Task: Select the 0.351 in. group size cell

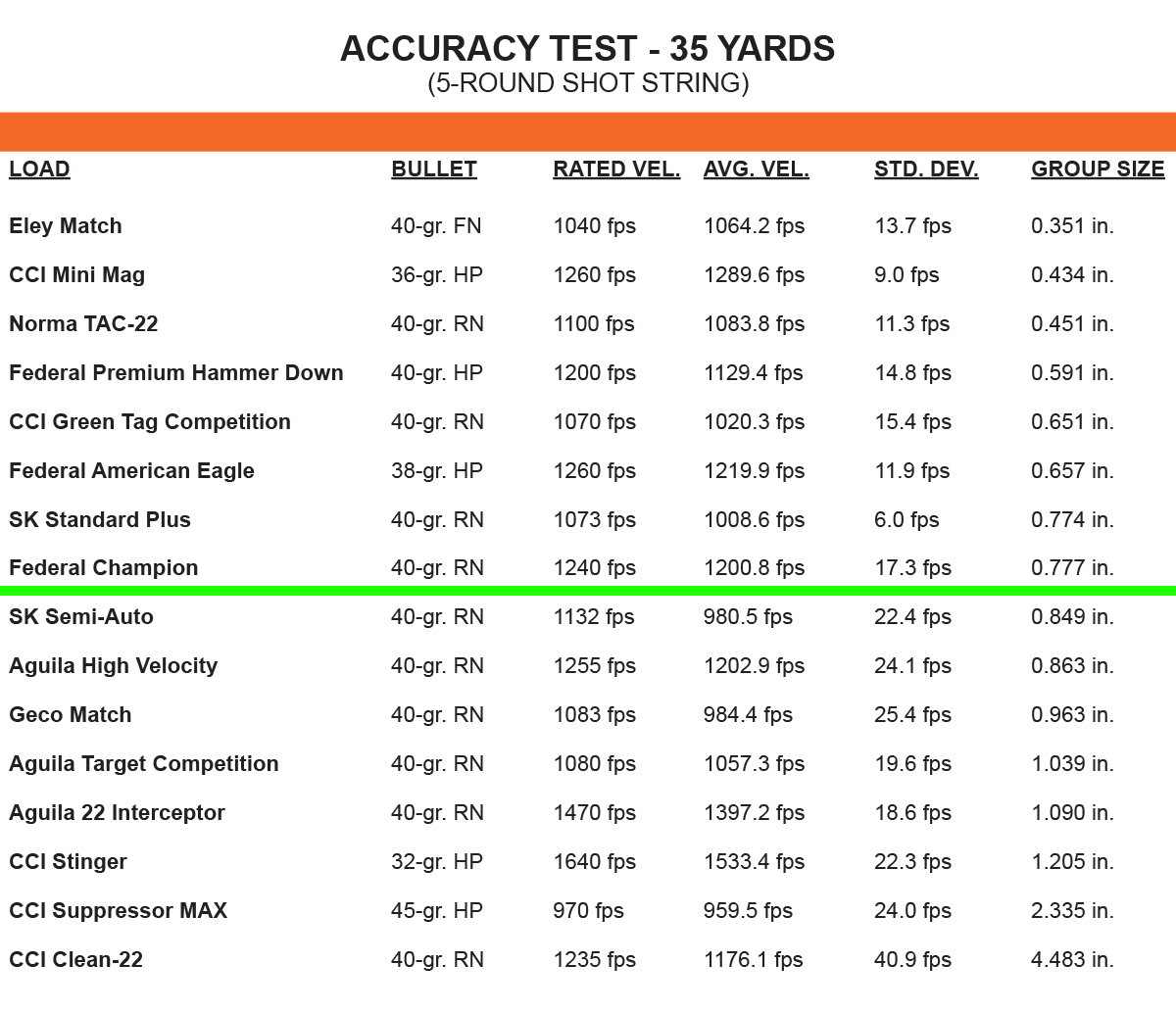Action: pos(1072,226)
